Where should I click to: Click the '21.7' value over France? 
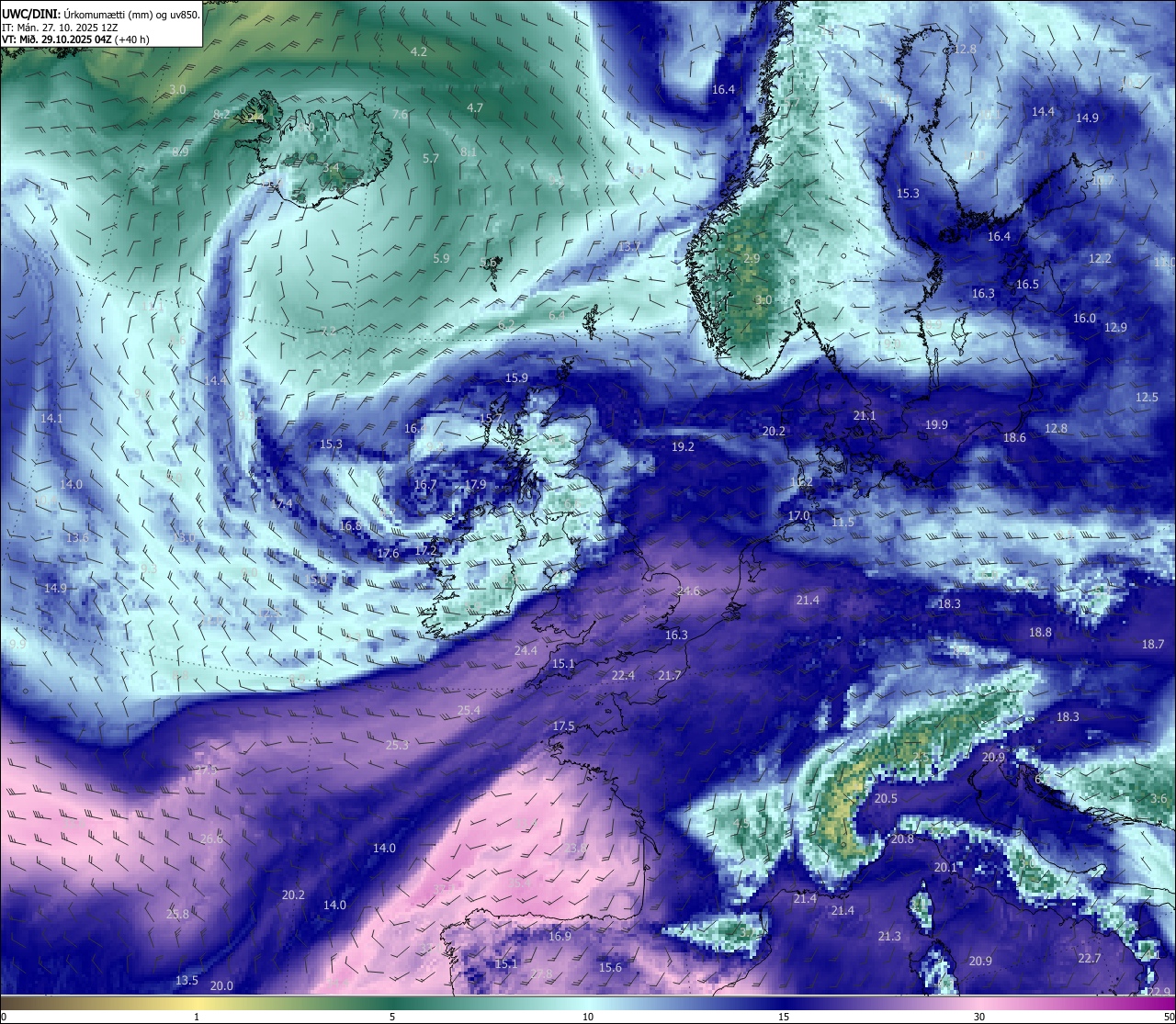click(x=670, y=676)
